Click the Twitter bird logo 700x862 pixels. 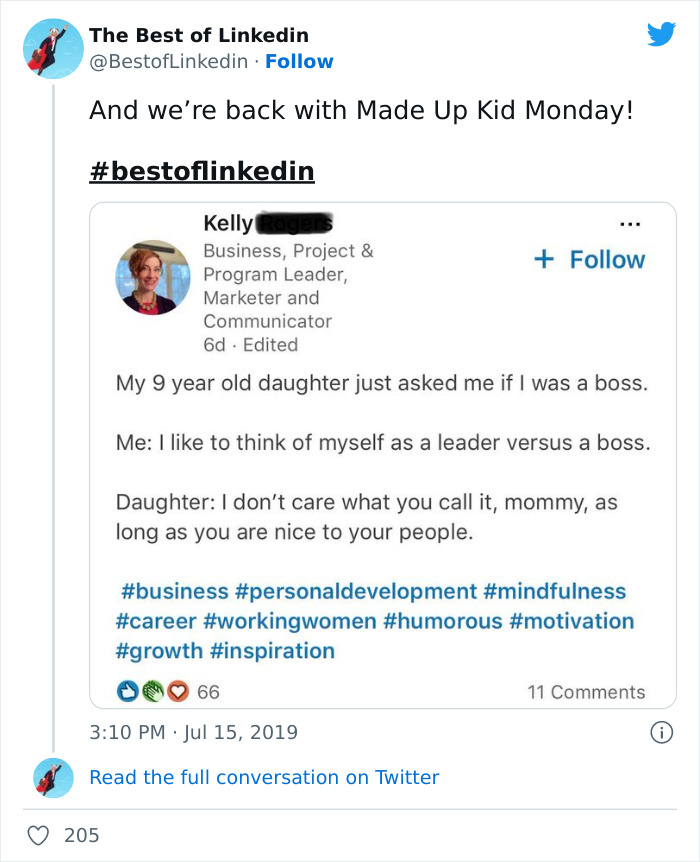pos(661,35)
